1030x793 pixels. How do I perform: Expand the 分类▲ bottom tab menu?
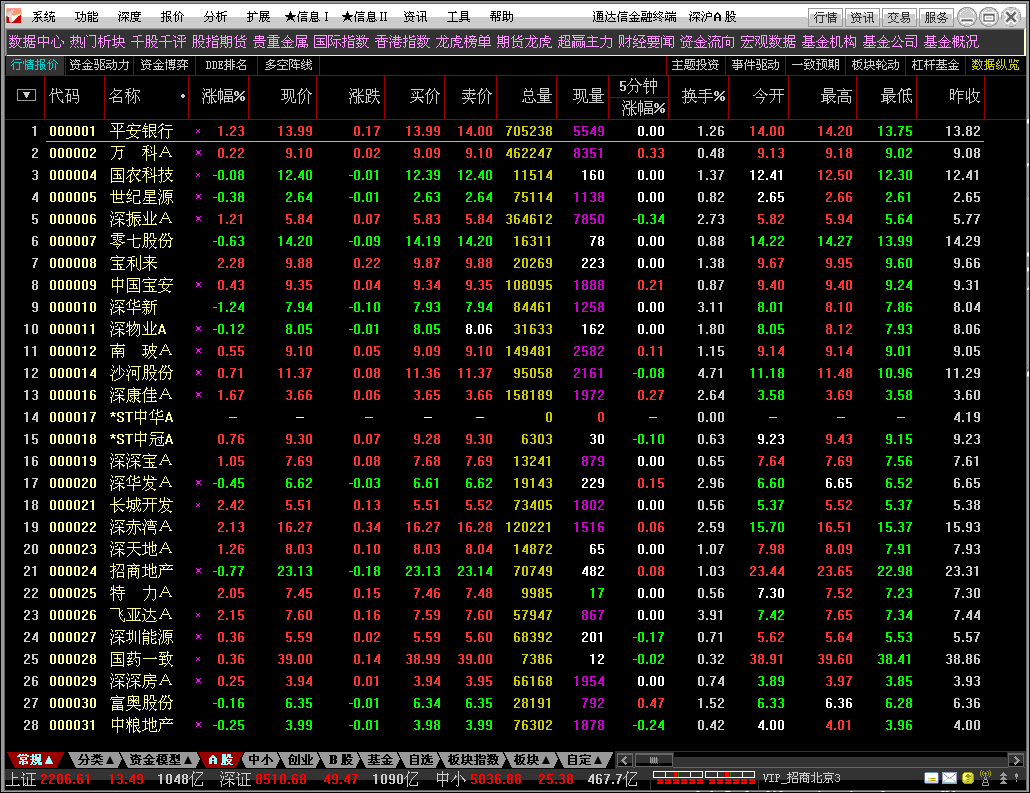pos(95,760)
